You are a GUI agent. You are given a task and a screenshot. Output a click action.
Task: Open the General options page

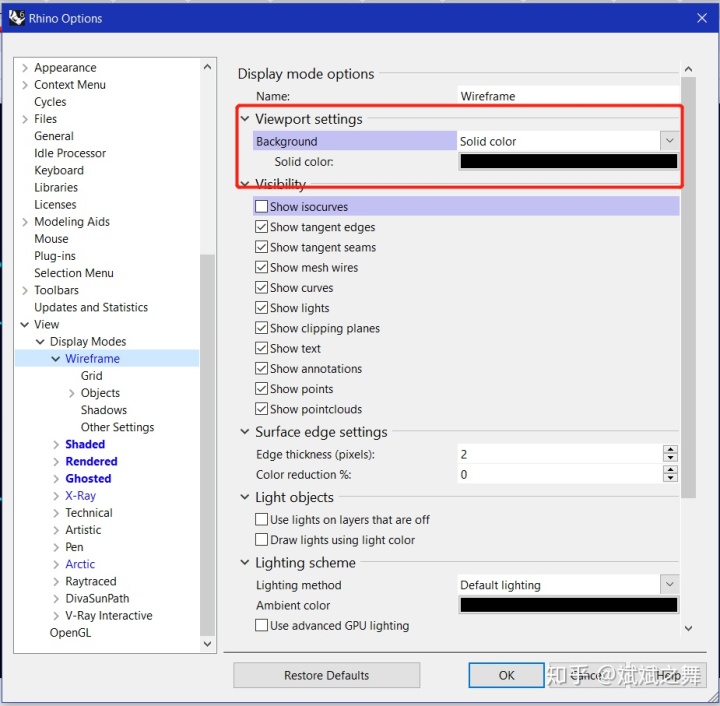click(x=54, y=136)
